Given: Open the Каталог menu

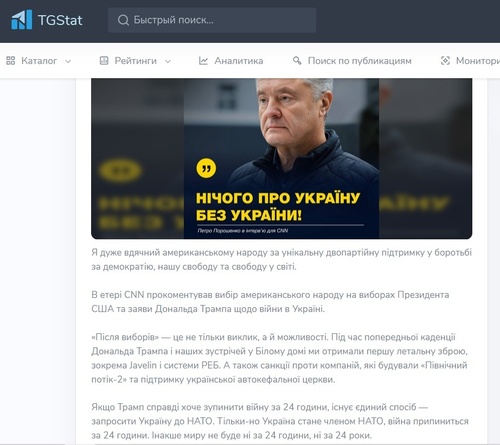Looking at the screenshot, I should (x=39, y=61).
